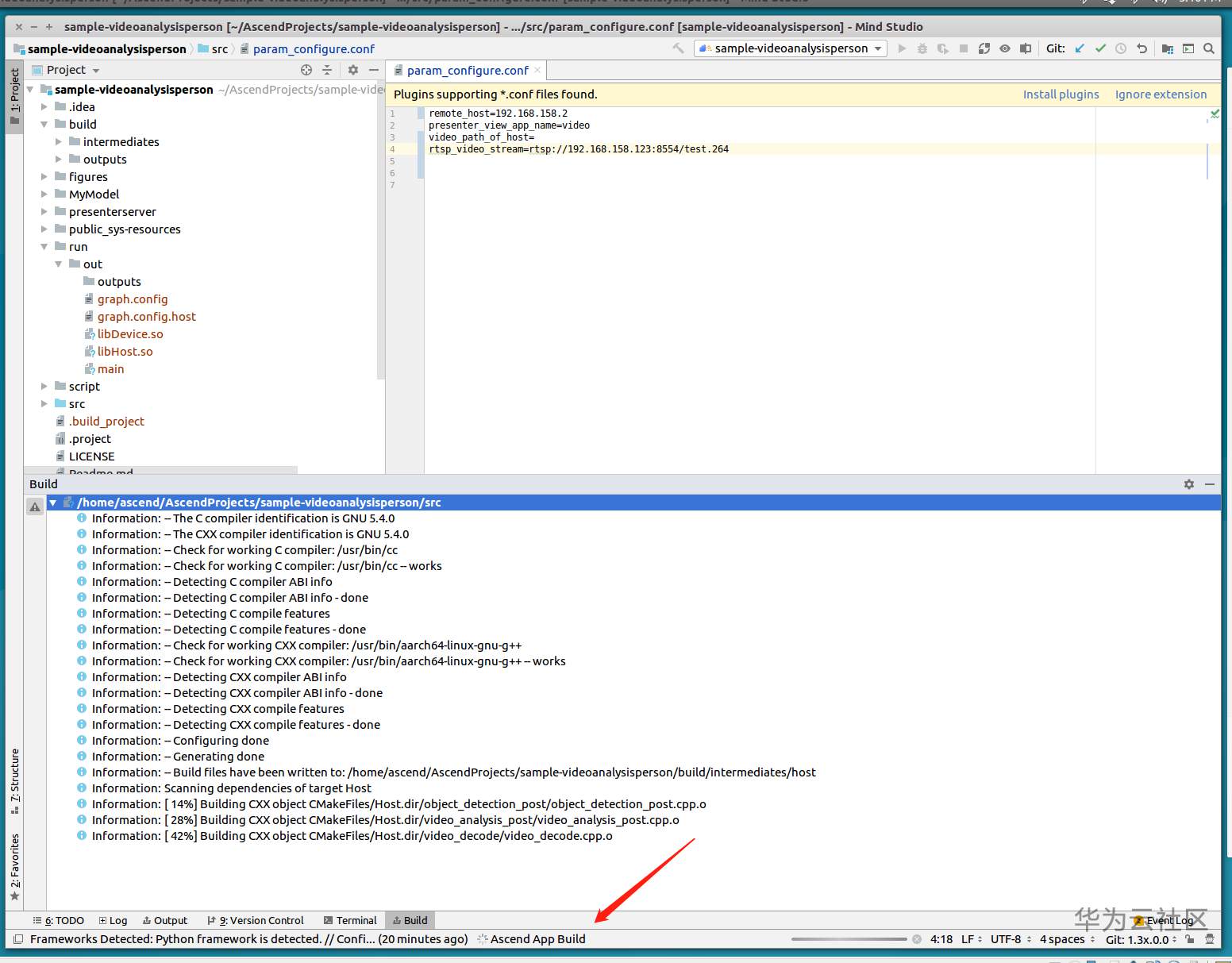Click the Debug bug icon
The height and width of the screenshot is (963, 1232).
922,48
